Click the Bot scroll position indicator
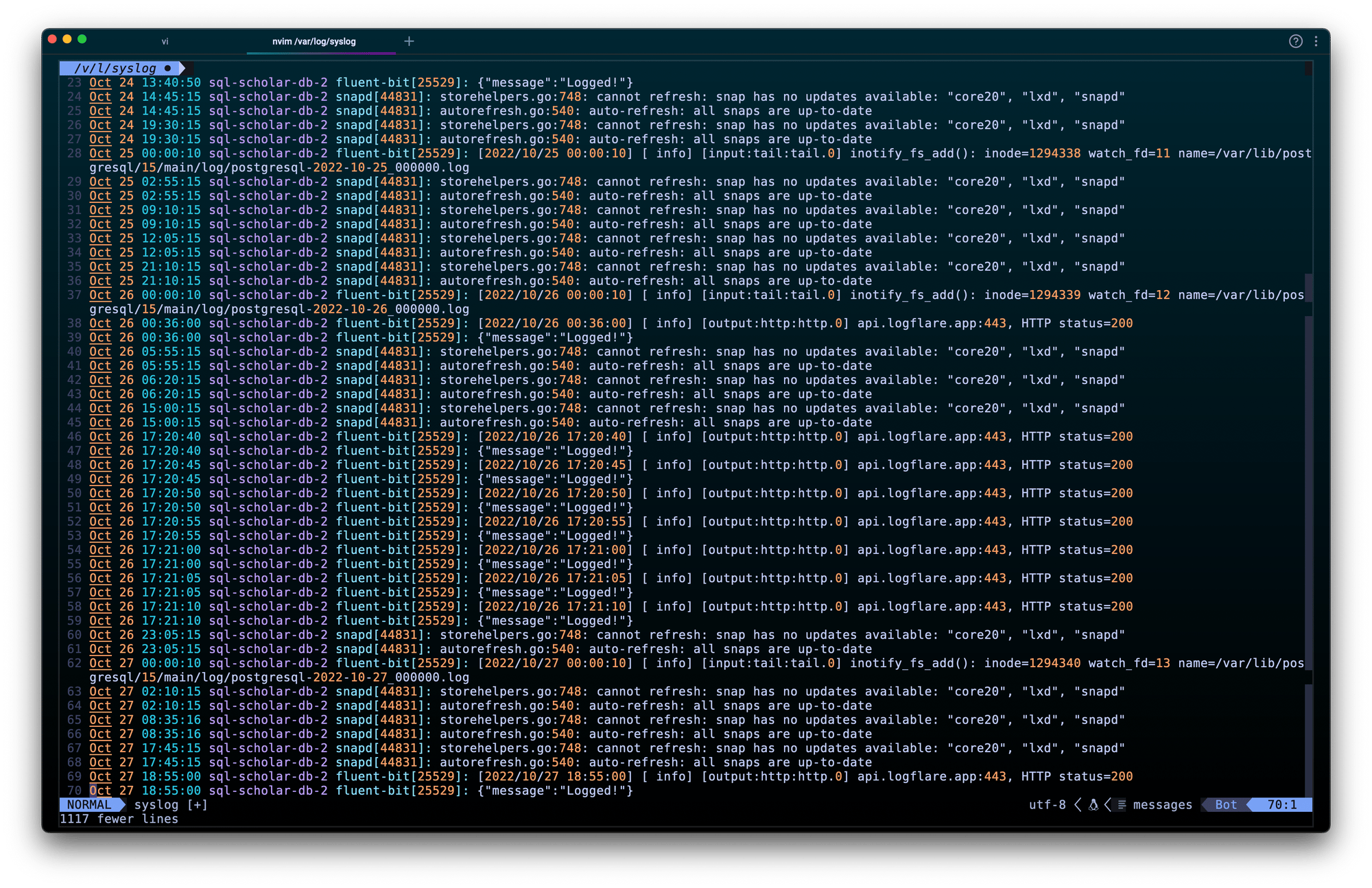The image size is (1372, 888). click(x=1226, y=805)
